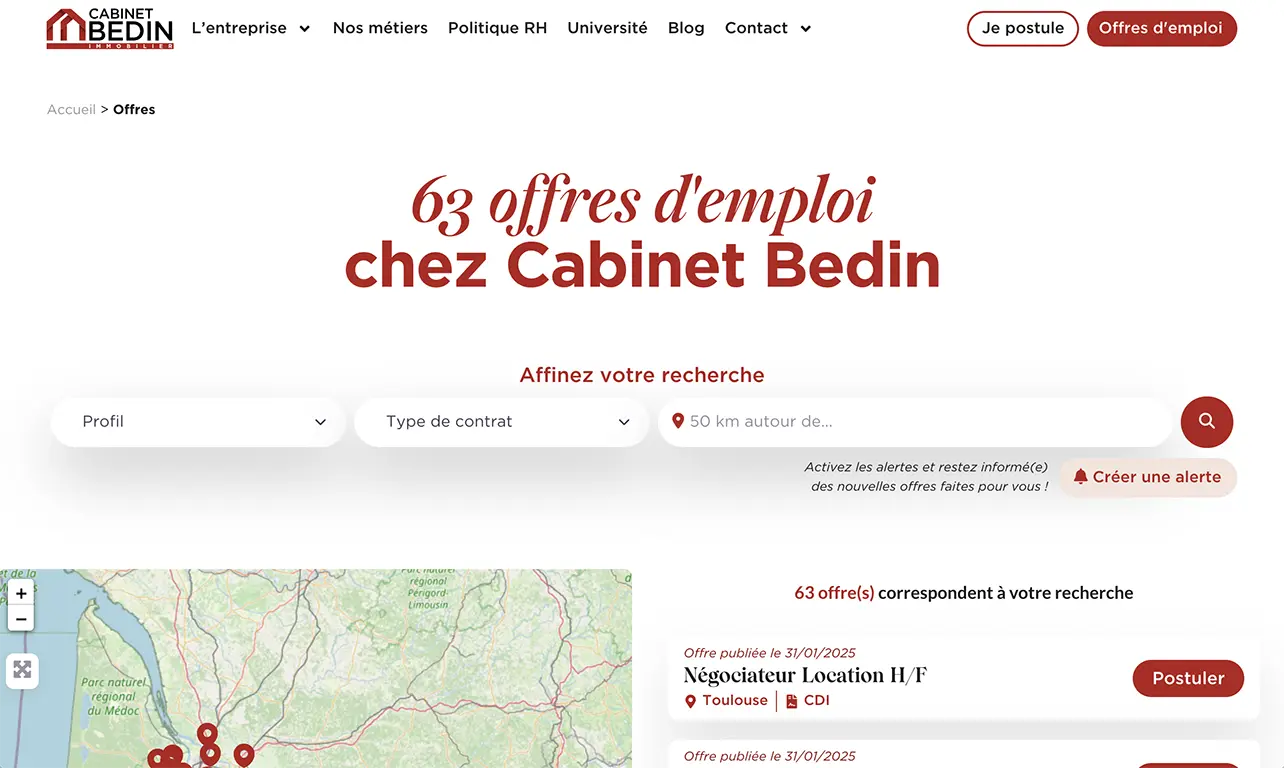This screenshot has height=768, width=1284.
Task: Click the 'chez Cabinet Bedin' headline
Action: coord(642,265)
